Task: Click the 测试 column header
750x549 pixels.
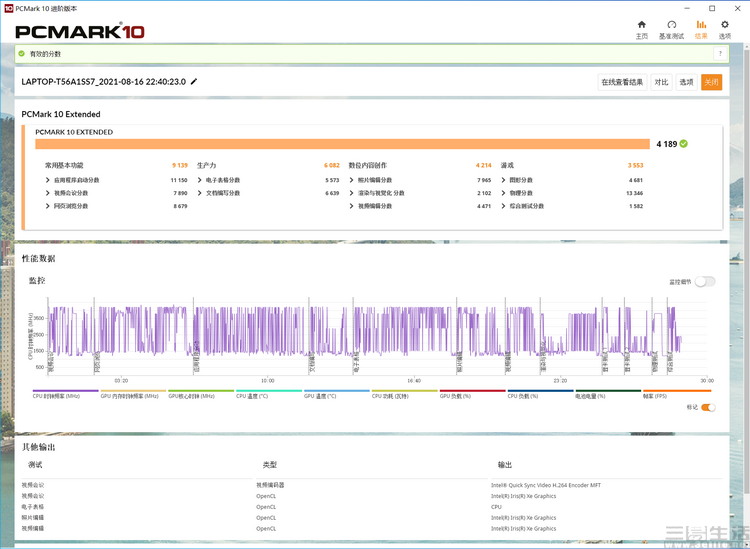Action: pyautogui.click(x=35, y=465)
